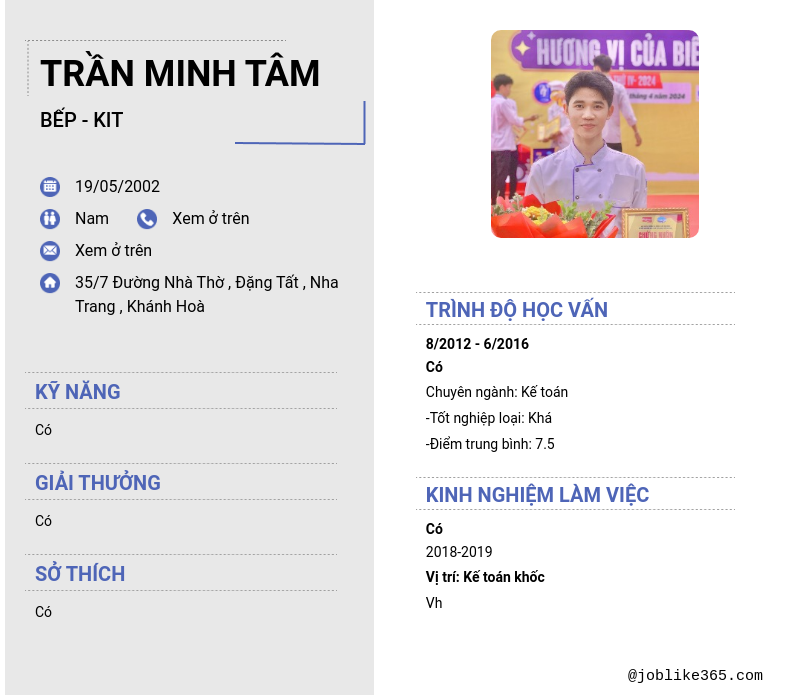Click education period 8/2012 - 6/2016

coord(477,344)
